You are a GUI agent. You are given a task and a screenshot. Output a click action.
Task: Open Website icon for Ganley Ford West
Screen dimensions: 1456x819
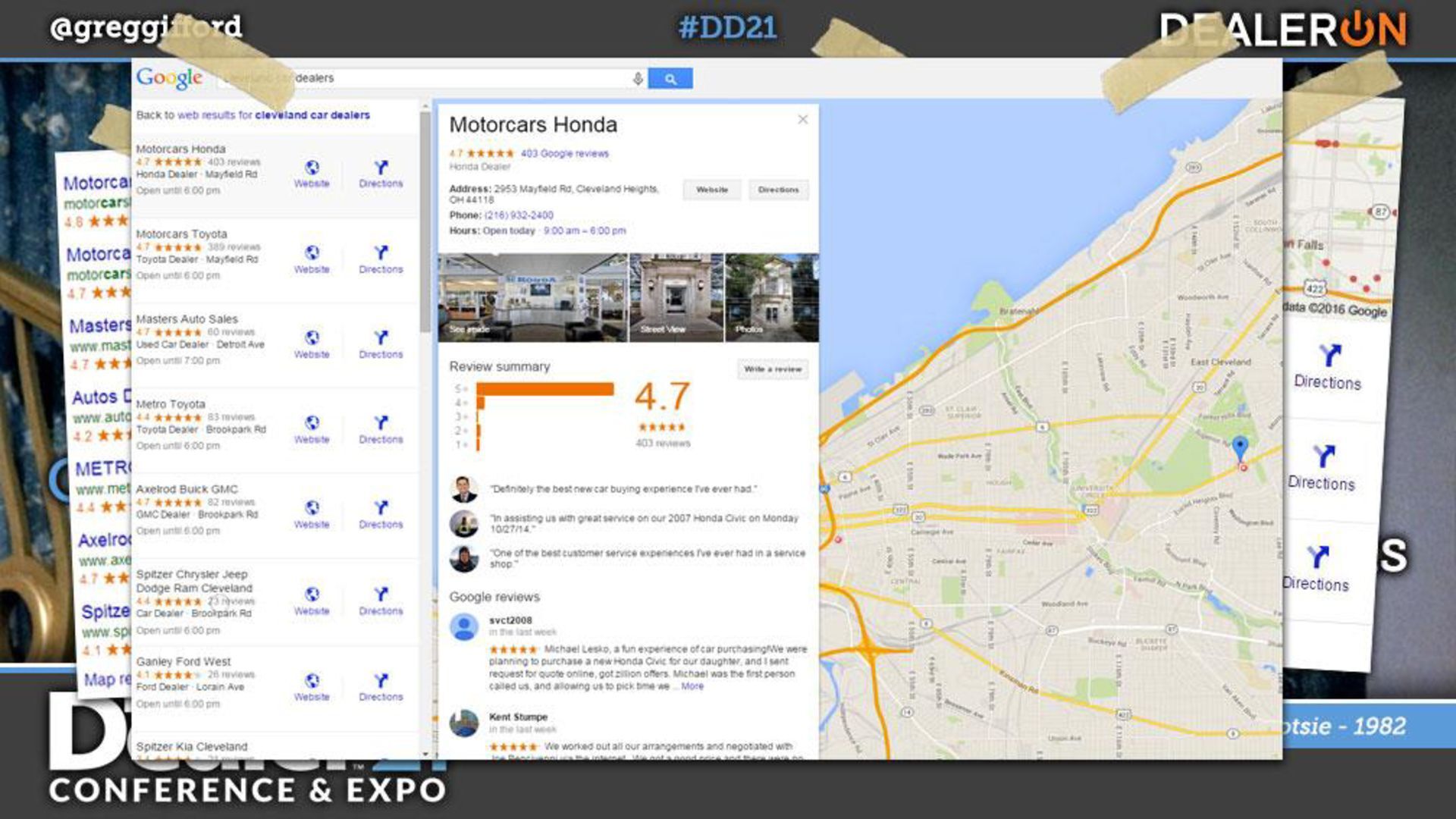click(312, 680)
